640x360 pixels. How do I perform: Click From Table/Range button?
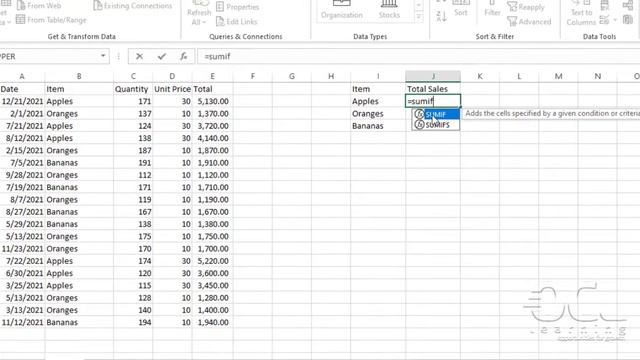click(x=51, y=20)
